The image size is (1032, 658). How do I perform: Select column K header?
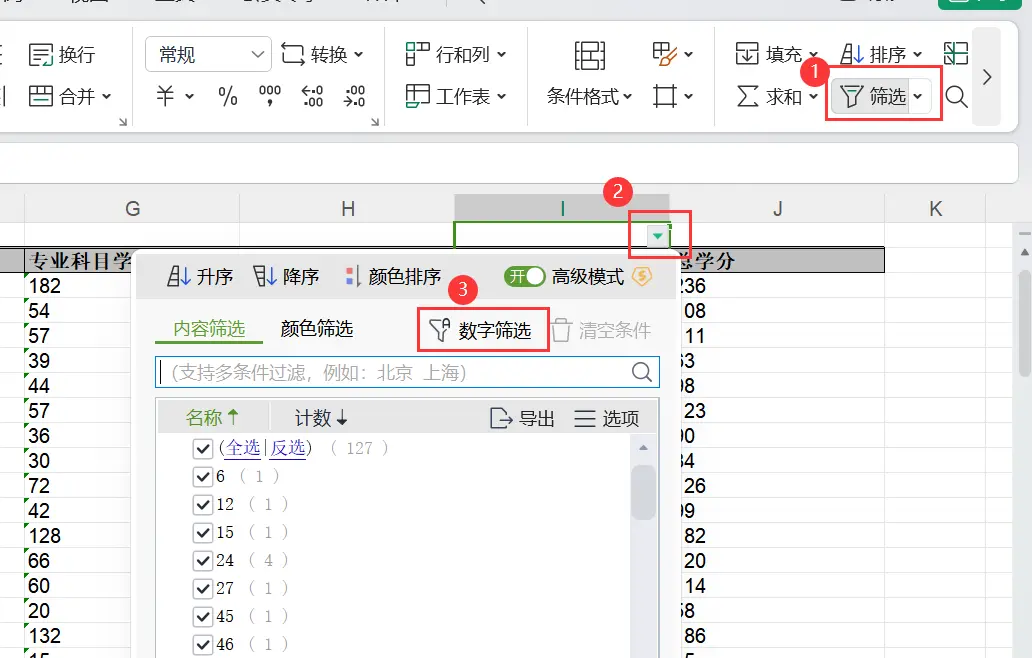pos(935,209)
